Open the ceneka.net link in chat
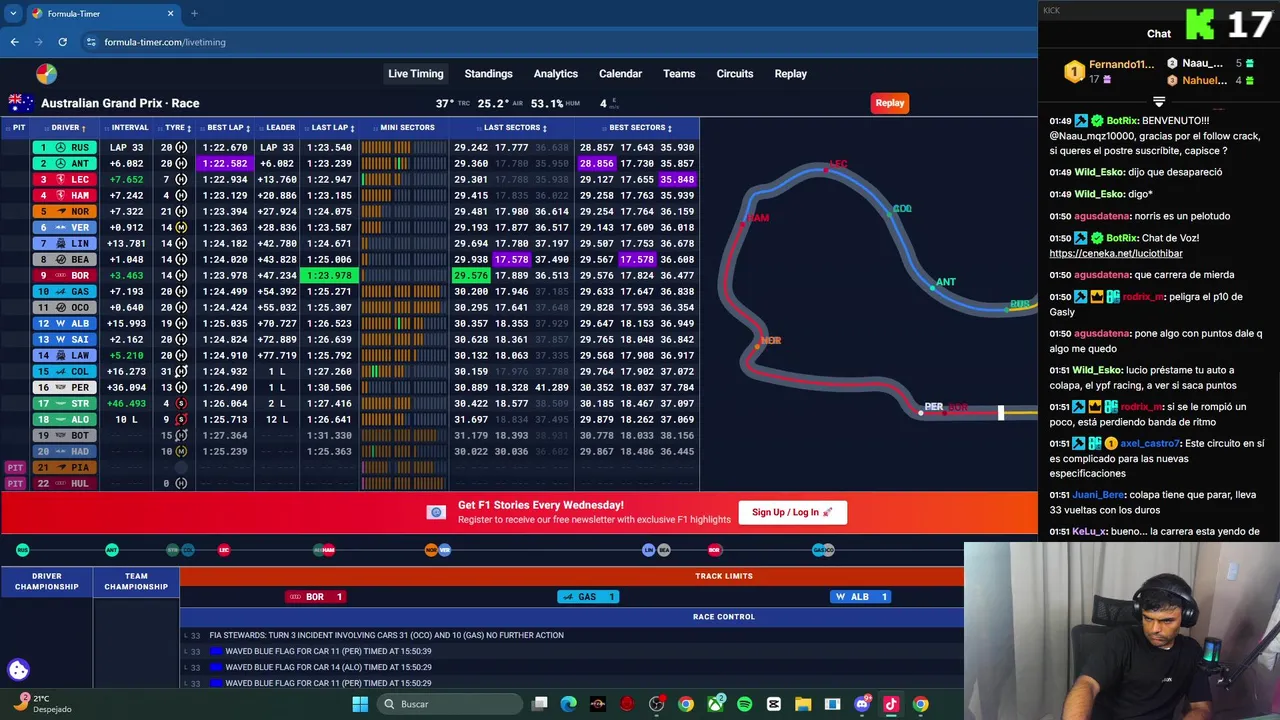The width and height of the screenshot is (1280, 720). coord(1116,254)
